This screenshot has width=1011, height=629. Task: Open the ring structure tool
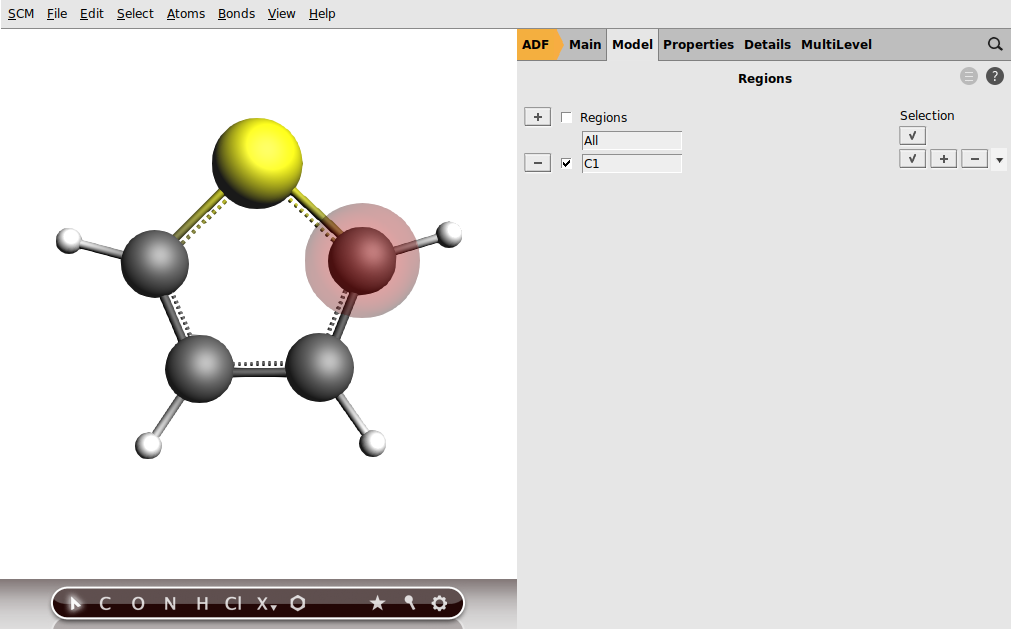[296, 603]
